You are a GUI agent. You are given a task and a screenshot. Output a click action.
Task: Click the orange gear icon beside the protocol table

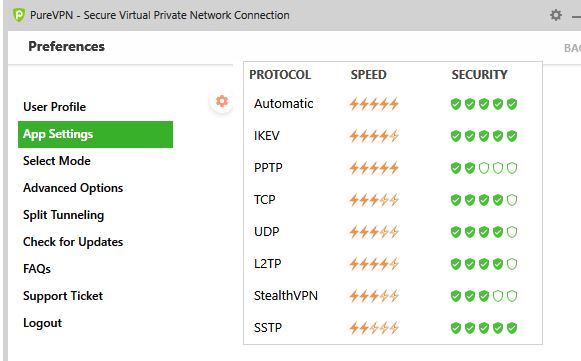pos(222,101)
